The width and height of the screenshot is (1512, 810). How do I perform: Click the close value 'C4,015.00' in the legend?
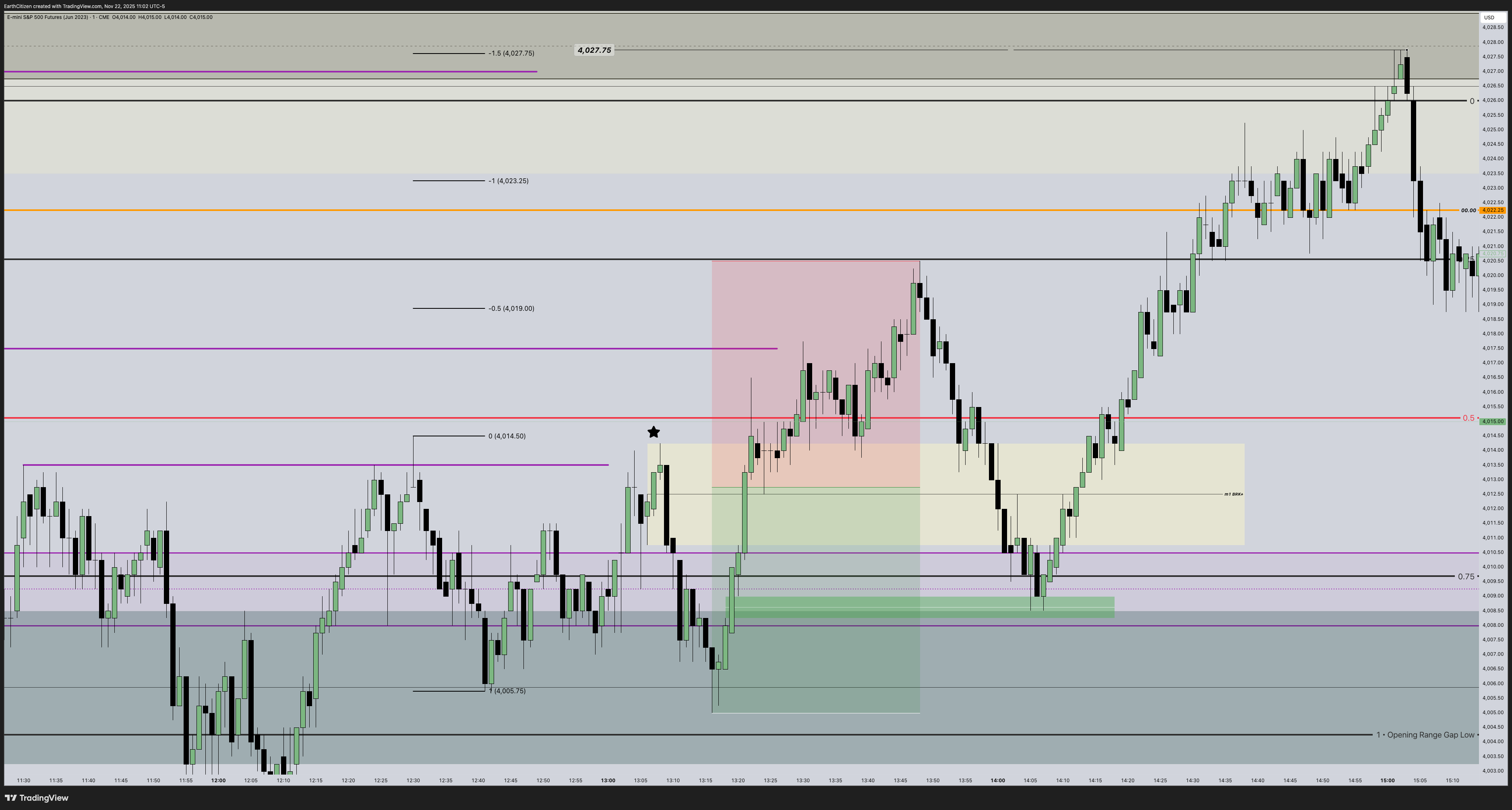click(x=201, y=18)
